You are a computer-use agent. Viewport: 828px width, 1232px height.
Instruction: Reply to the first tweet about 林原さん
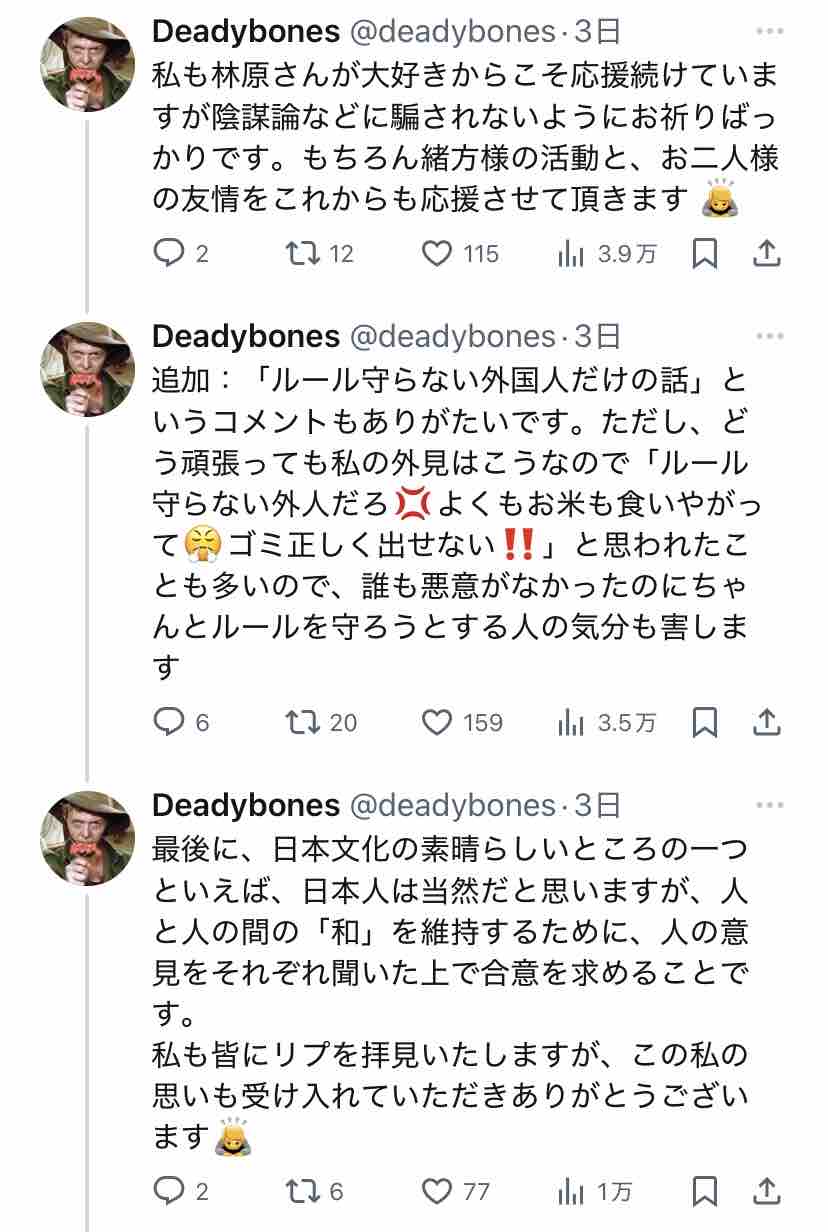tap(169, 254)
